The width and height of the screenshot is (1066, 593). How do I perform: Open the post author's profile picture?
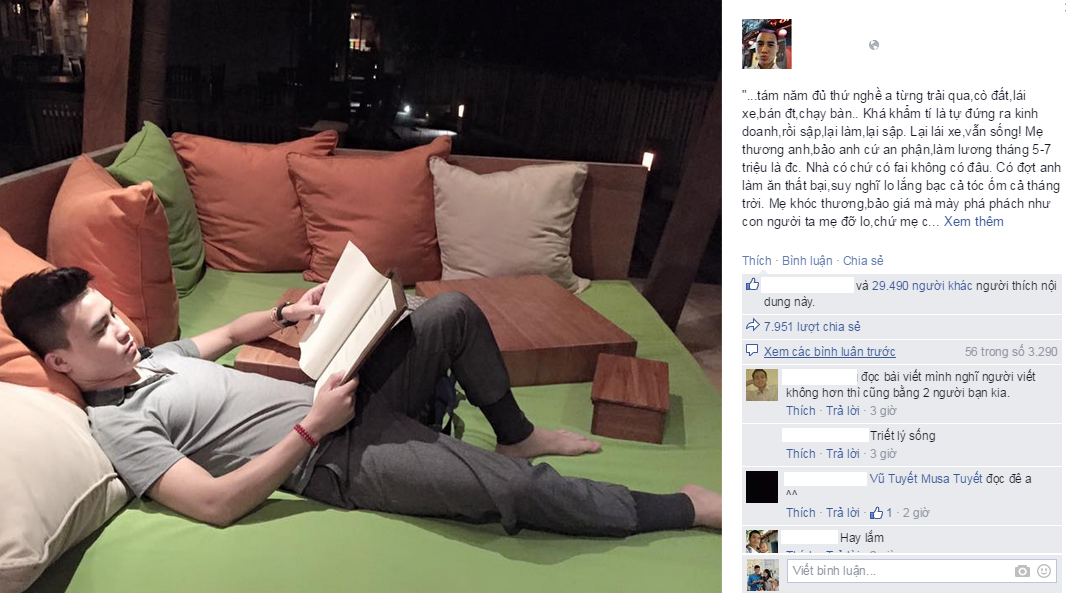766,44
